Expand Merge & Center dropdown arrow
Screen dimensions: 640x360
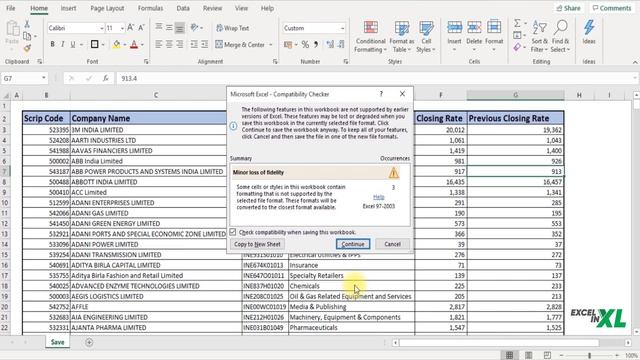pyautogui.click(x=270, y=44)
